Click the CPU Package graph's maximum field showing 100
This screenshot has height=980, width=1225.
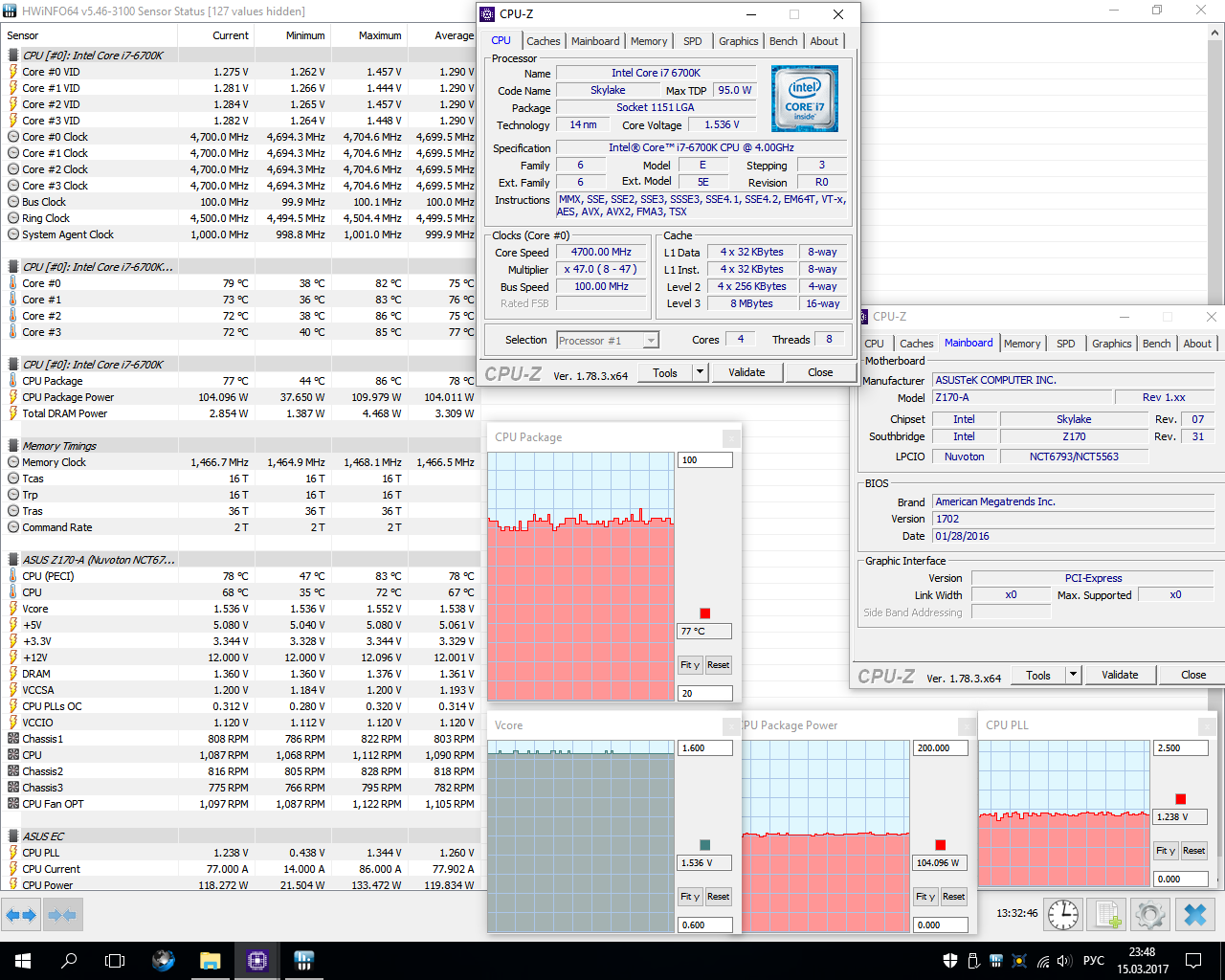(705, 460)
